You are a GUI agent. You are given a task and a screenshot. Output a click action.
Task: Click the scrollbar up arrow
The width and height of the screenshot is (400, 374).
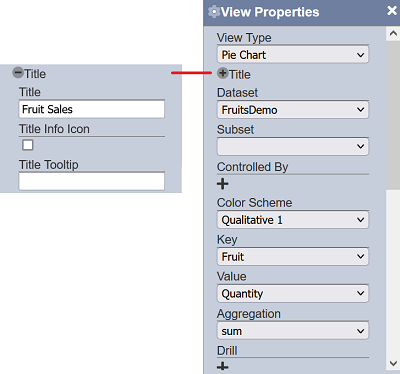(393, 33)
